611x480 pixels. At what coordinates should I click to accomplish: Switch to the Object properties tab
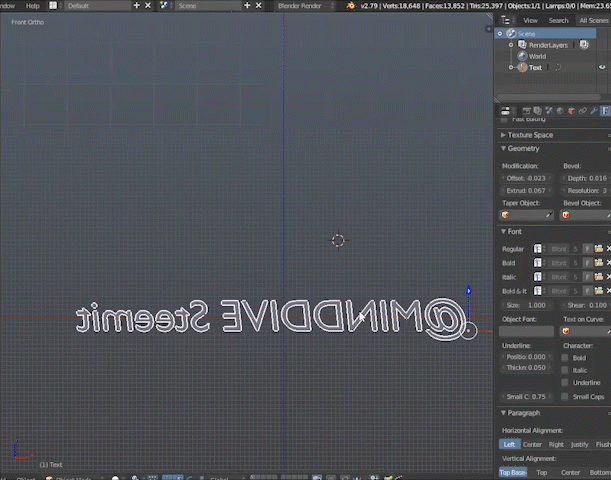tap(572, 111)
